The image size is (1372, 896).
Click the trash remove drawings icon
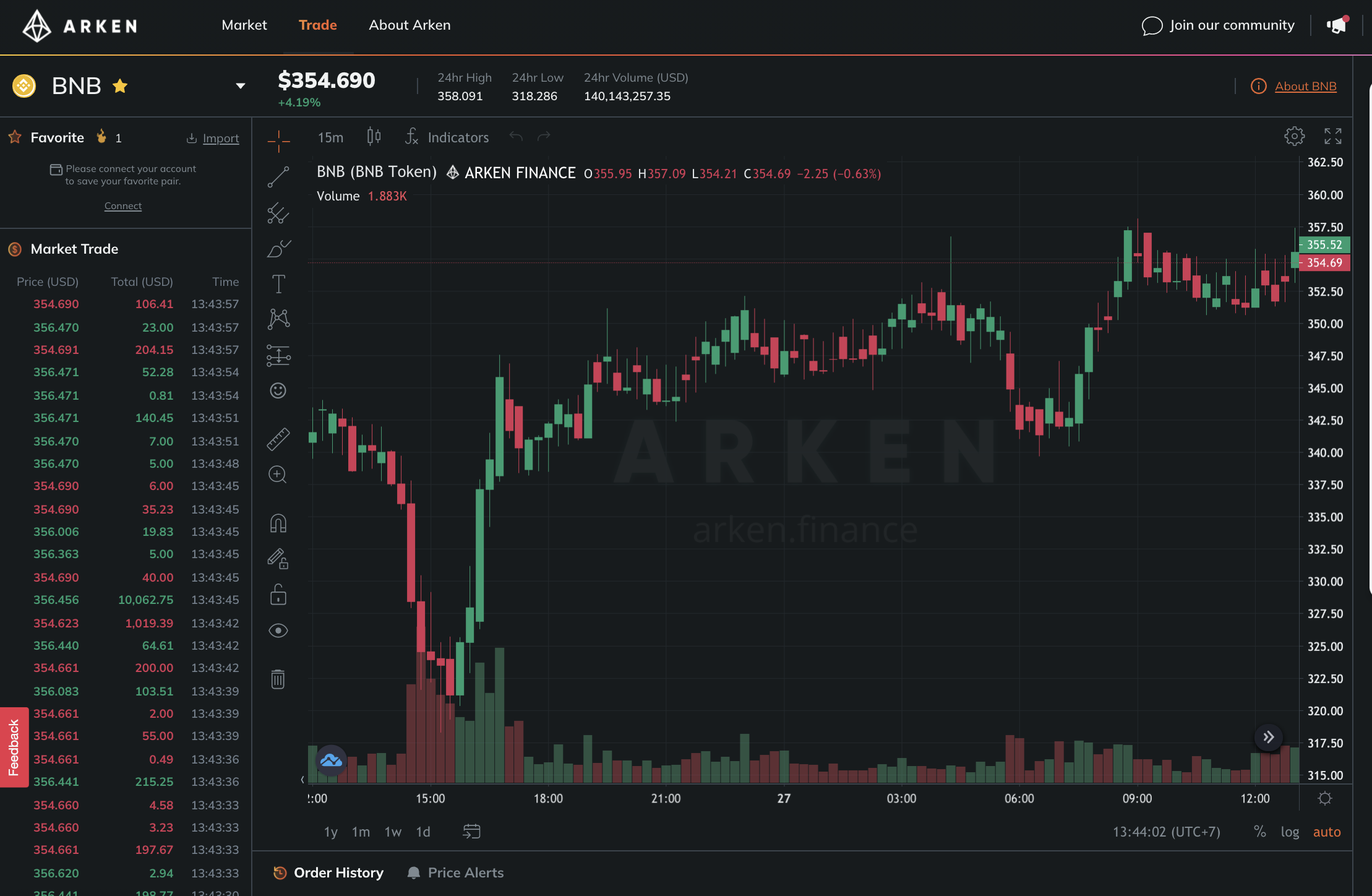278,679
